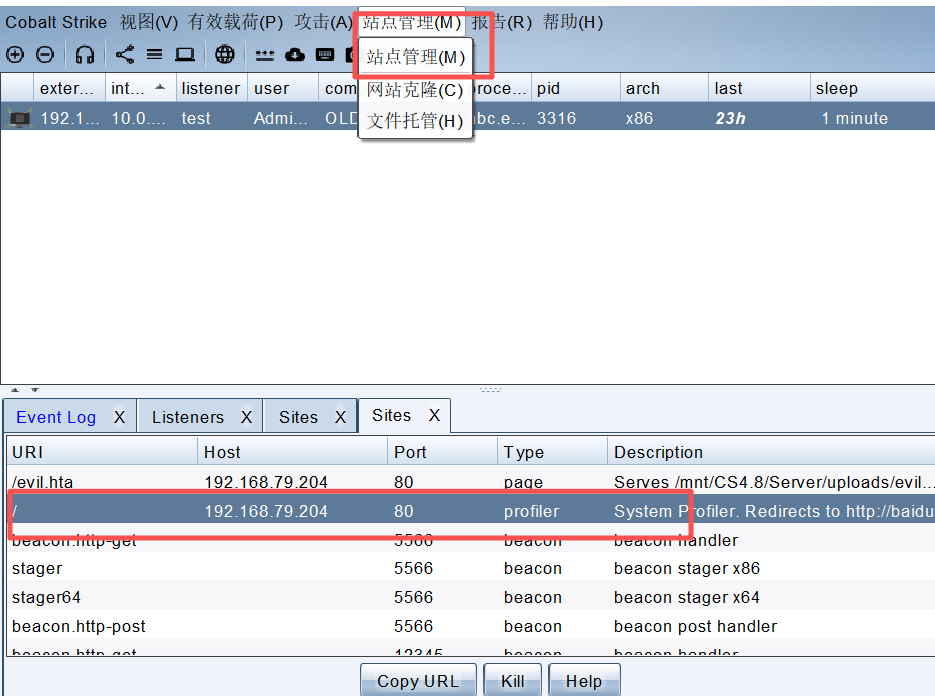The image size is (935, 696).
Task: Click the Help button
Action: (584, 680)
